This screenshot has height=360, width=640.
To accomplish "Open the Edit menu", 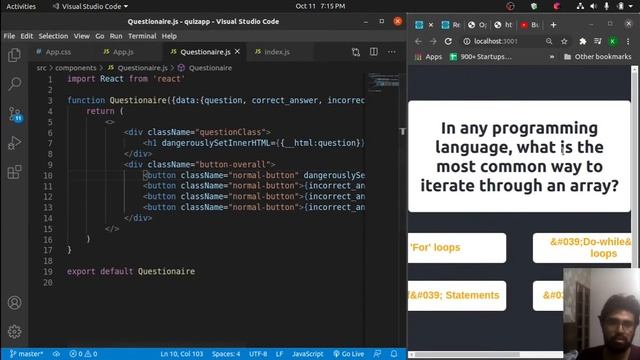I will click(27, 36).
